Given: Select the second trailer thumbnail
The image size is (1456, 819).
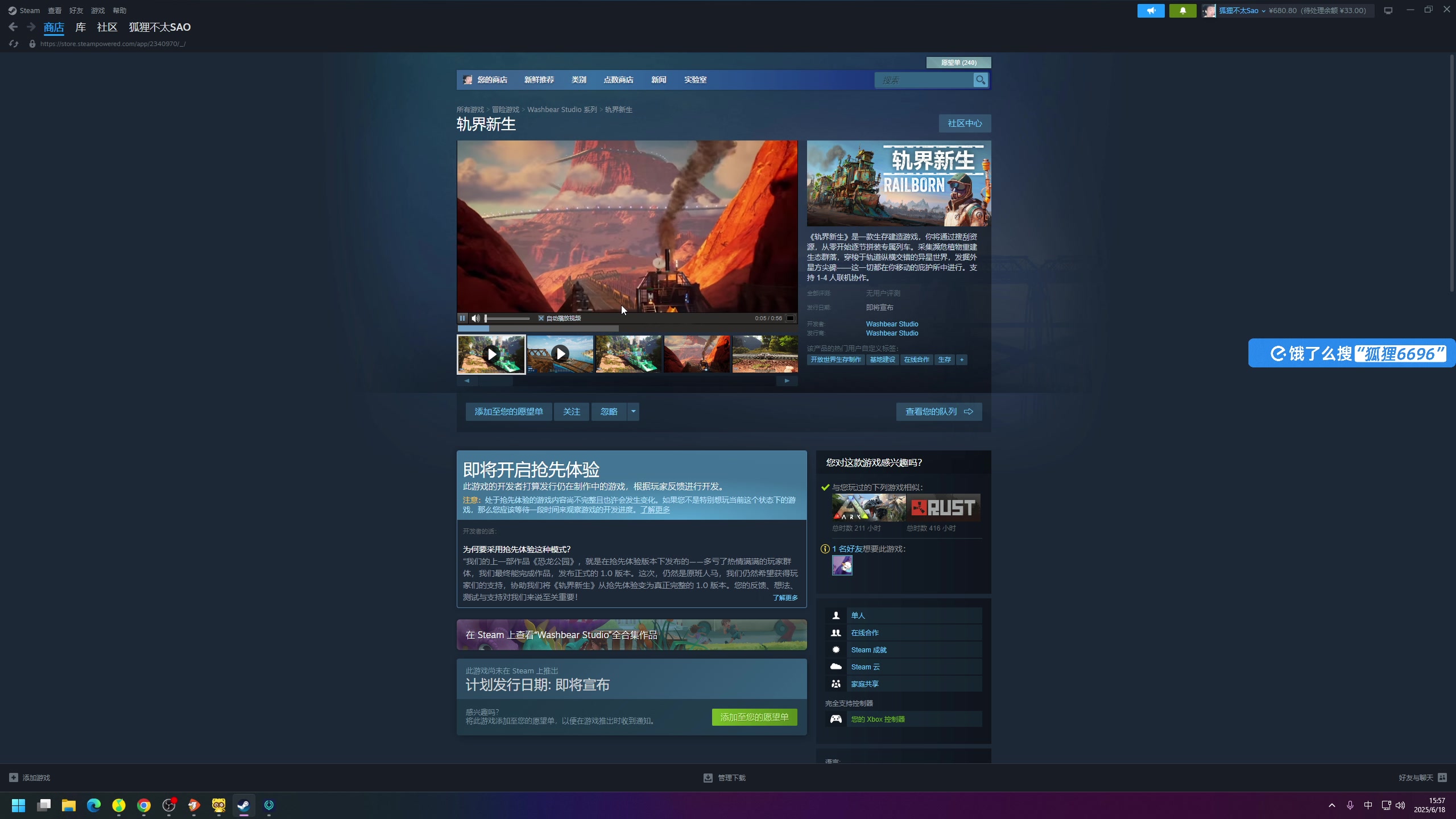Looking at the screenshot, I should click(560, 354).
